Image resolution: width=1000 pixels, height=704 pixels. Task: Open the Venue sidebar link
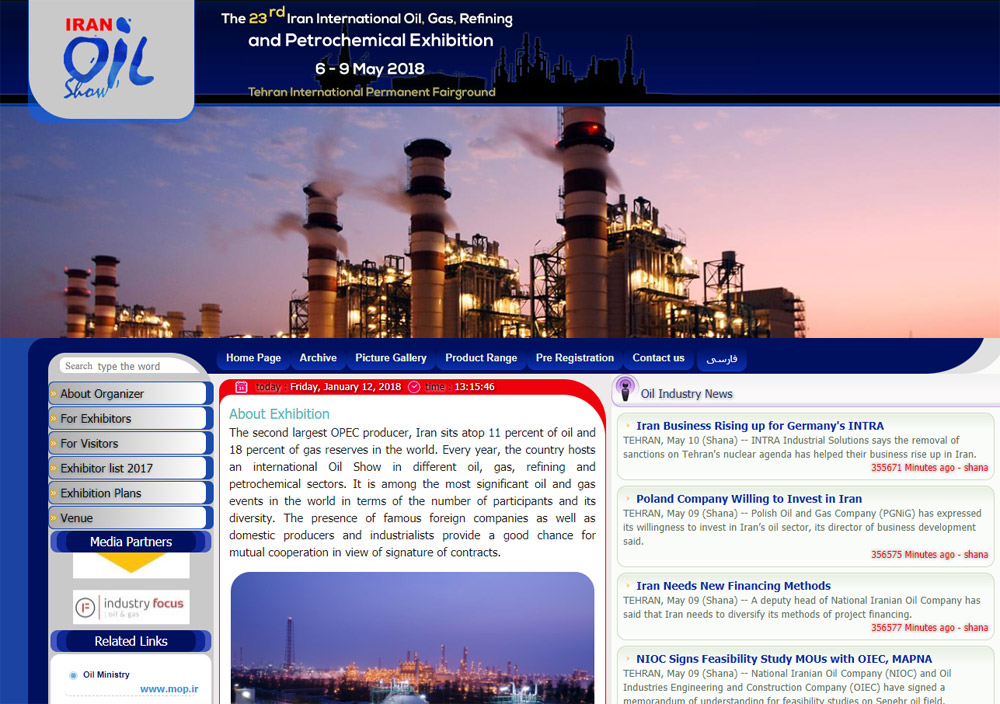click(128, 518)
